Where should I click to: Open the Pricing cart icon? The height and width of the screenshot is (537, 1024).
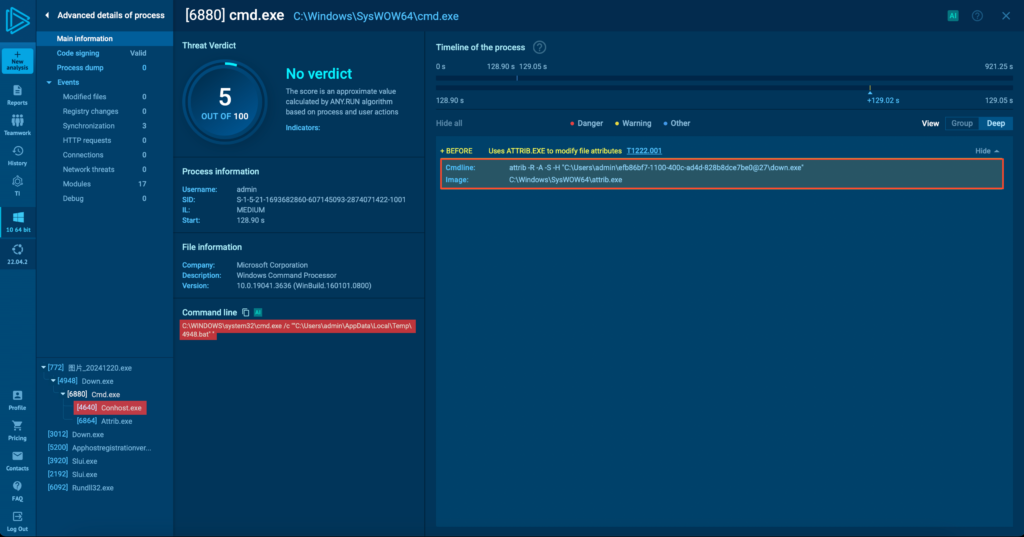pyautogui.click(x=17, y=430)
